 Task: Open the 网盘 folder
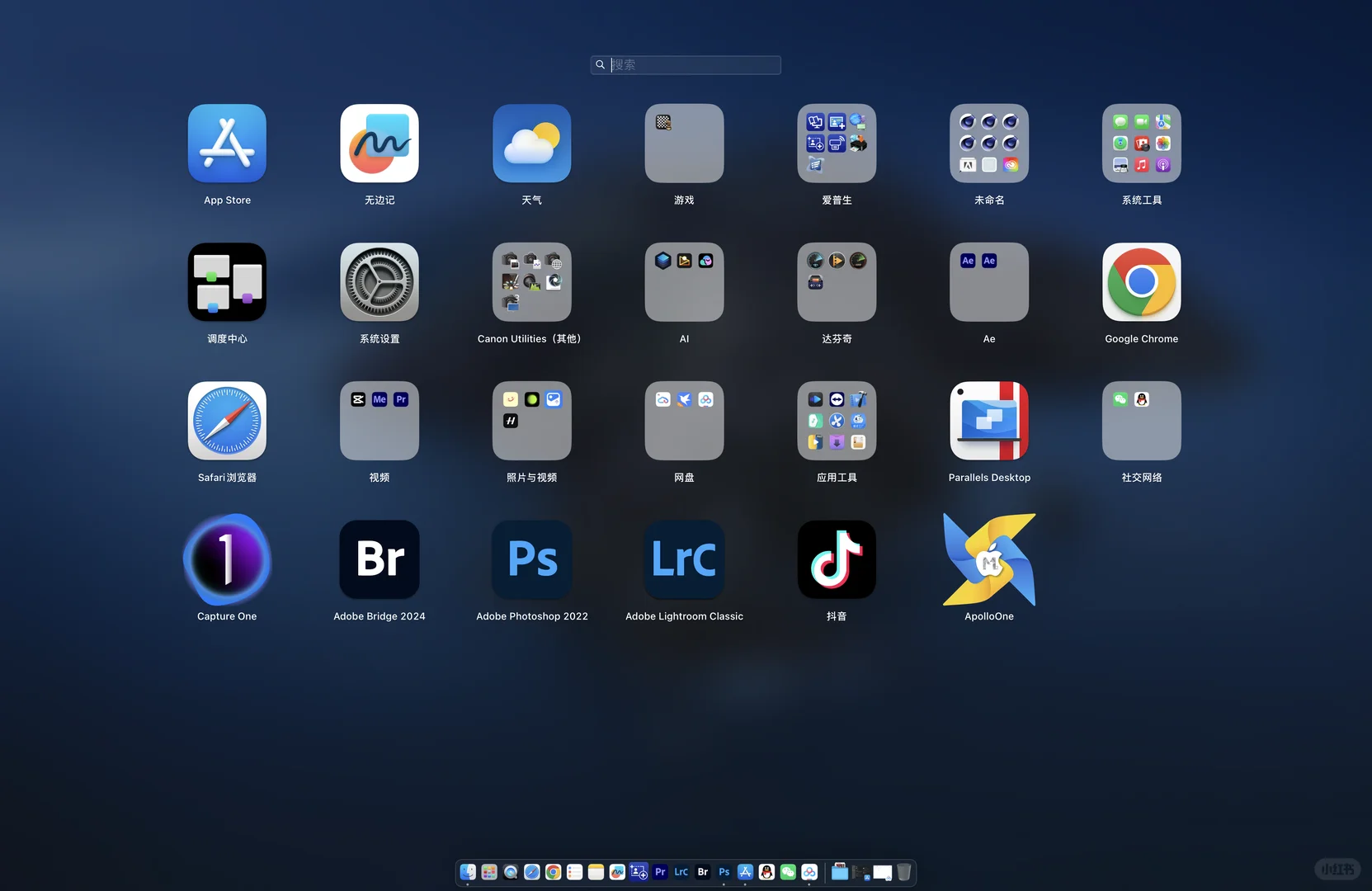click(x=684, y=421)
